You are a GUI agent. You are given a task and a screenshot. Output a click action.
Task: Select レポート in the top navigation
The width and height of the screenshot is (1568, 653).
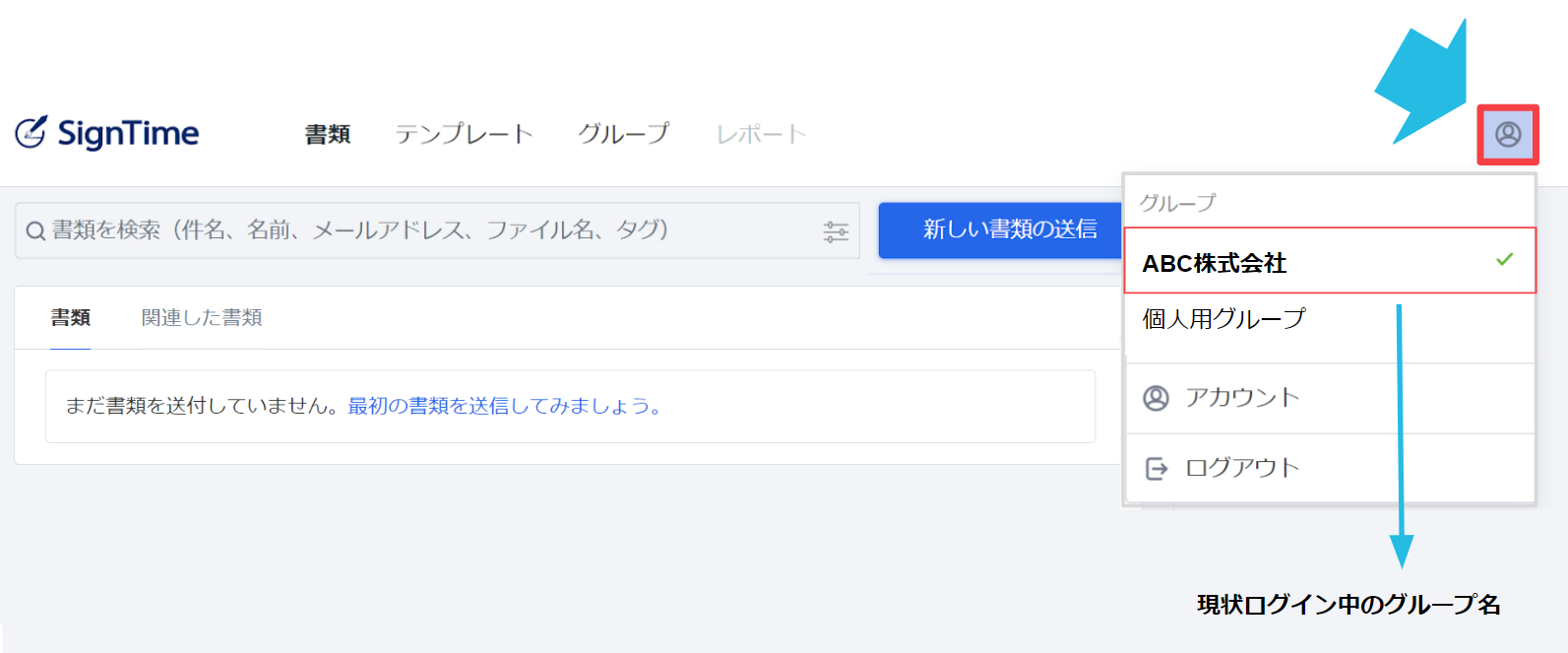click(x=761, y=134)
